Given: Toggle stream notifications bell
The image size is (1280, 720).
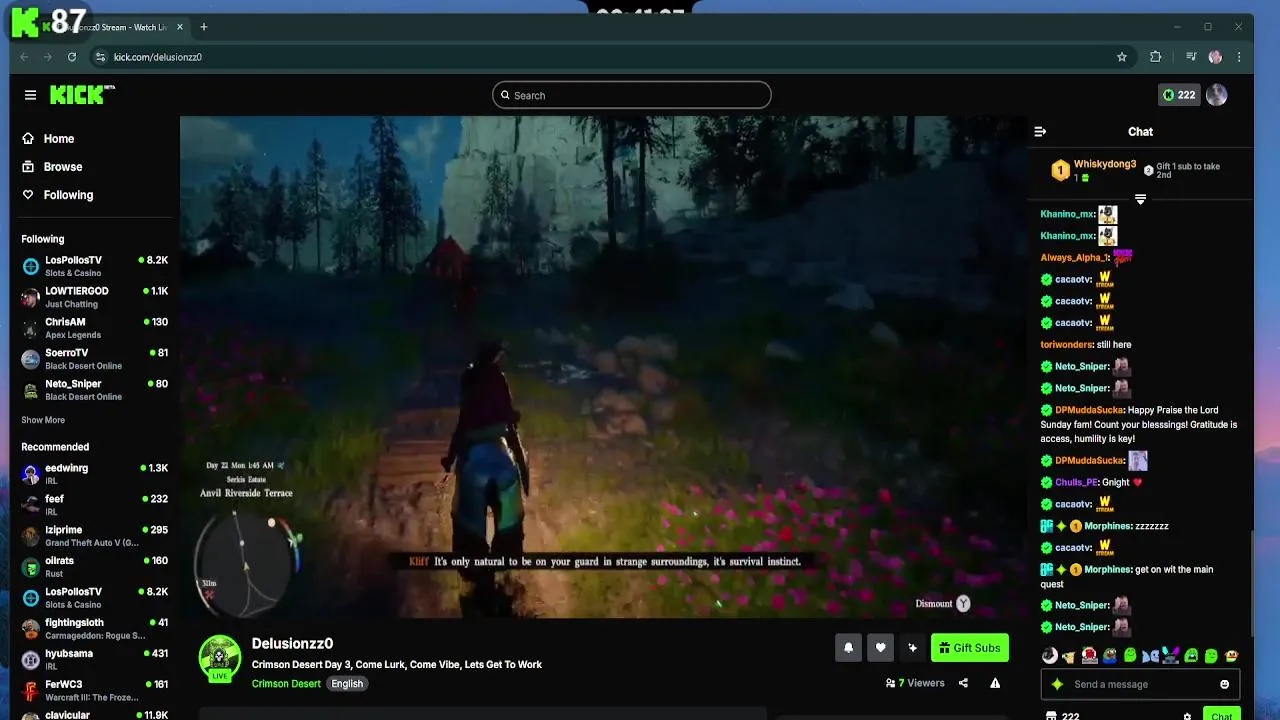Looking at the screenshot, I should click(848, 648).
